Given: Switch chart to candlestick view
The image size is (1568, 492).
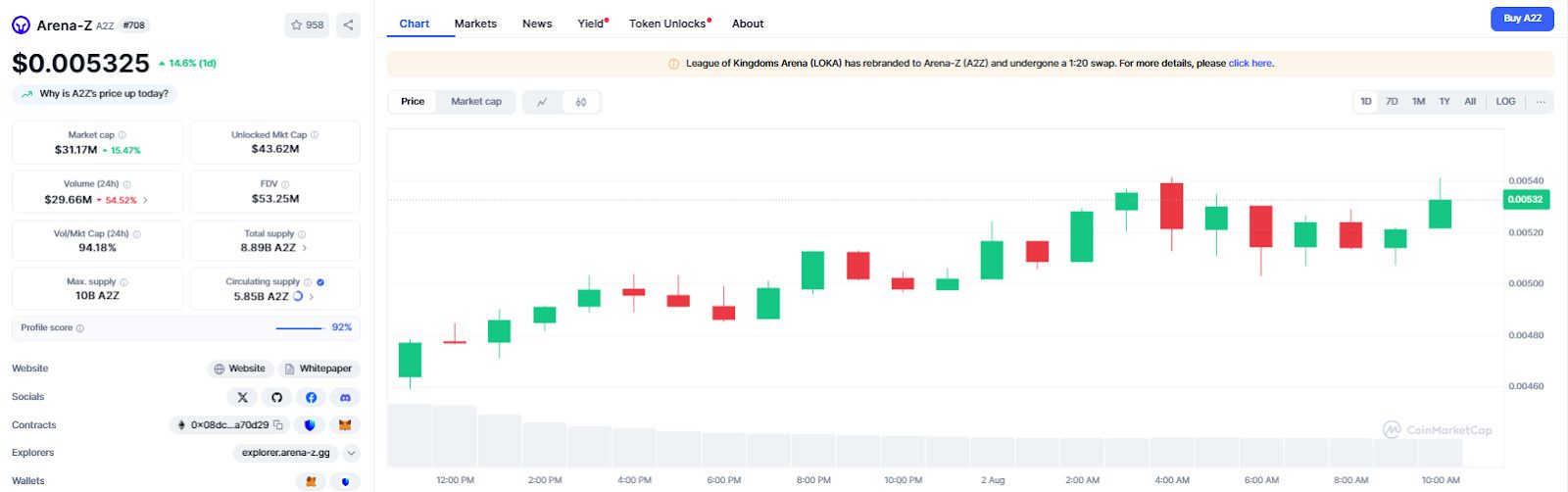Looking at the screenshot, I should (581, 102).
